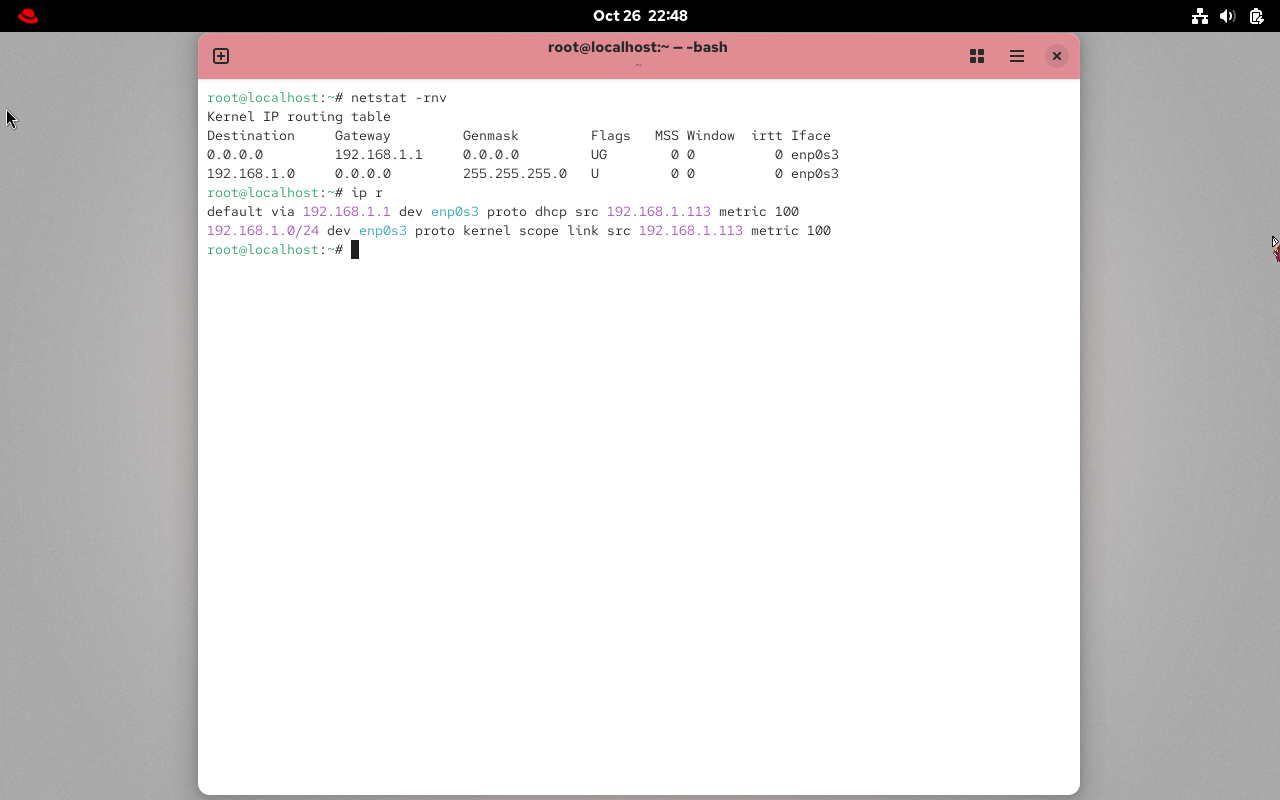This screenshot has height=800, width=1280.
Task: Open the calendar via Oct 26 22:48 clock
Action: coord(640,15)
